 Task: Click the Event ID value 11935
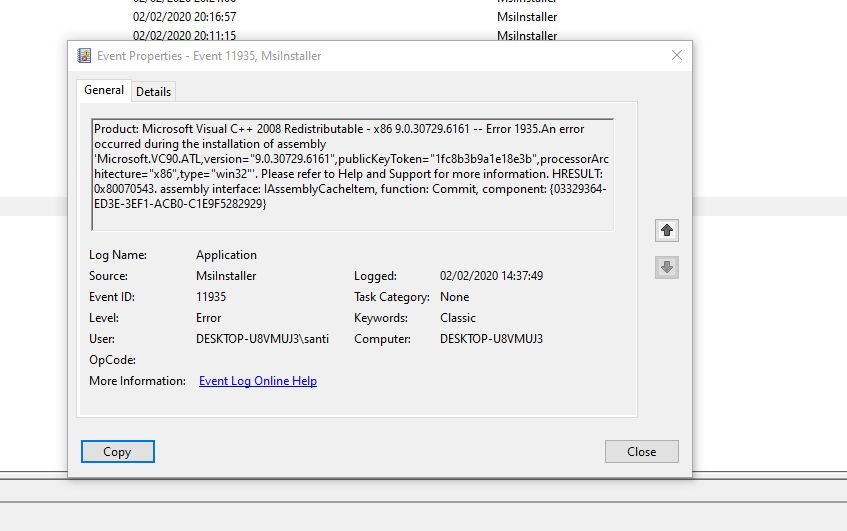[211, 297]
